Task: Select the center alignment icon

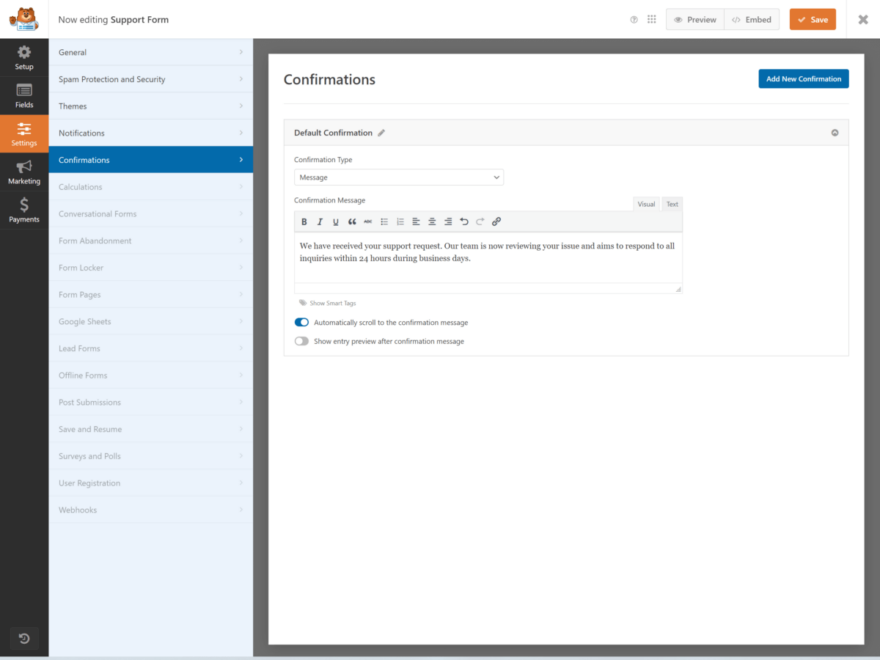Action: [431, 221]
